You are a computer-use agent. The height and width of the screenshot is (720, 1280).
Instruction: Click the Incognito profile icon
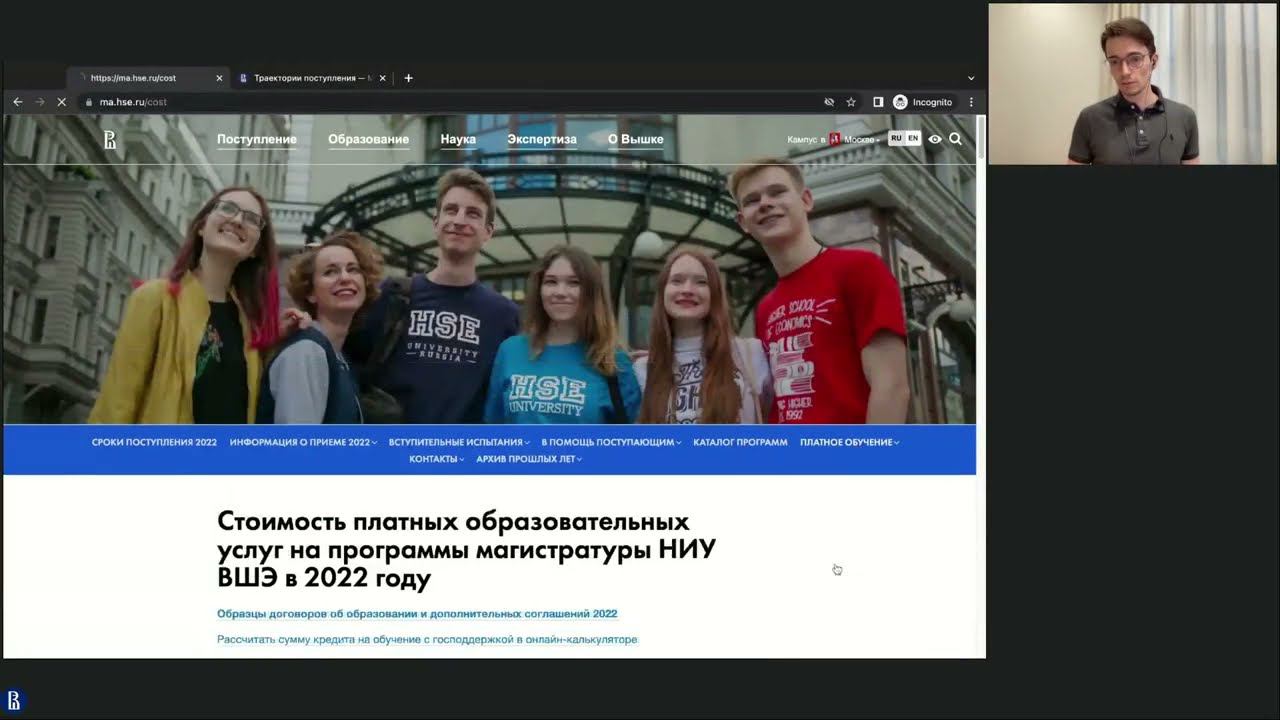tap(900, 102)
